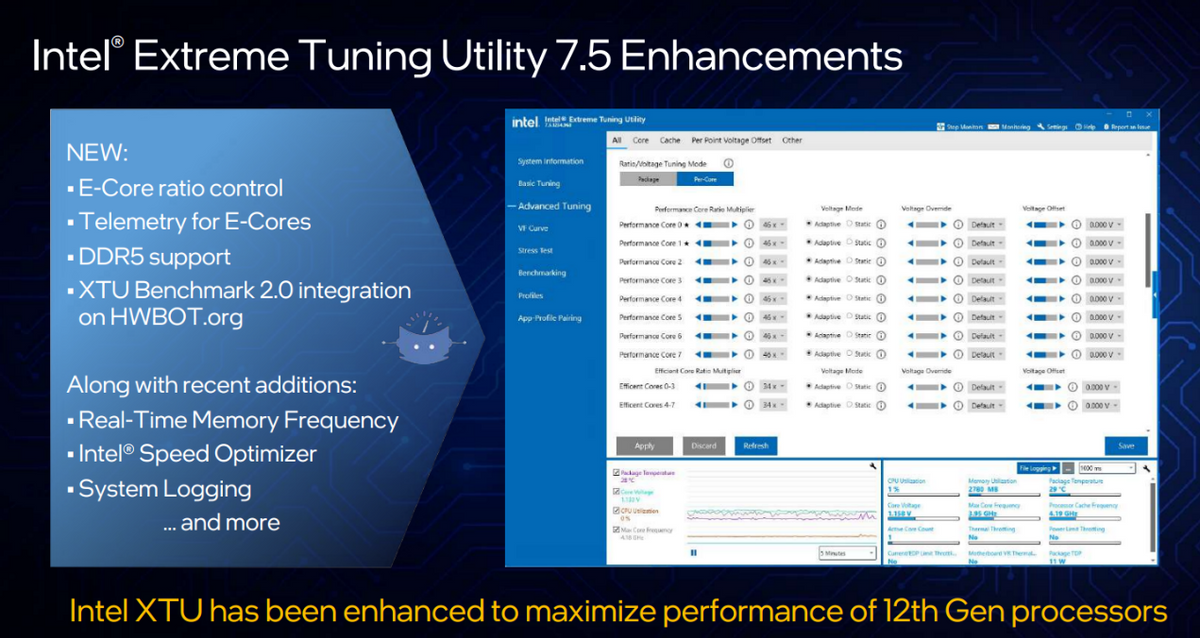Click the Intel logo in XTU window
The height and width of the screenshot is (638, 1200).
(525, 122)
